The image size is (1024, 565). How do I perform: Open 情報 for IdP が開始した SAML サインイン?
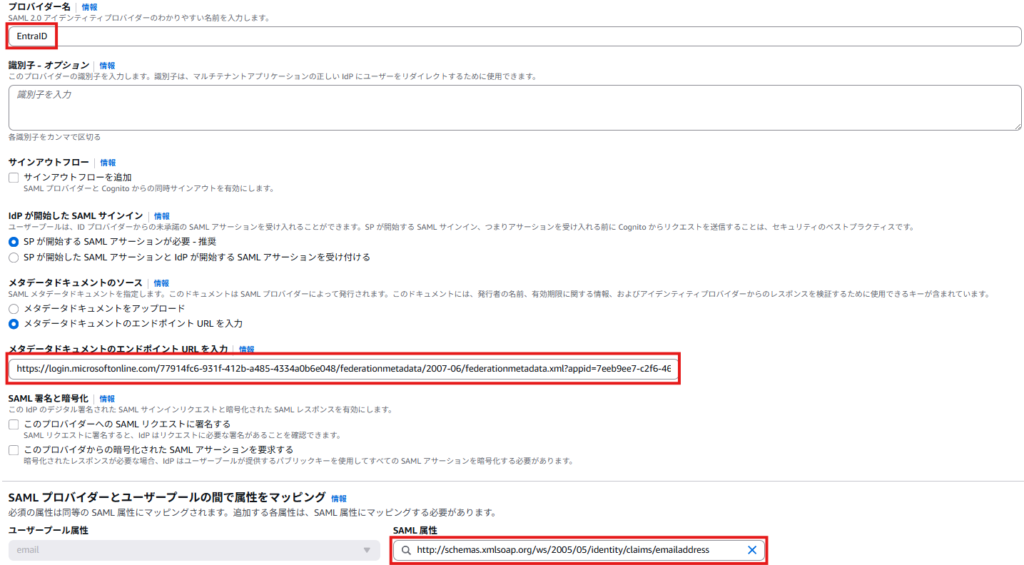pos(162,216)
